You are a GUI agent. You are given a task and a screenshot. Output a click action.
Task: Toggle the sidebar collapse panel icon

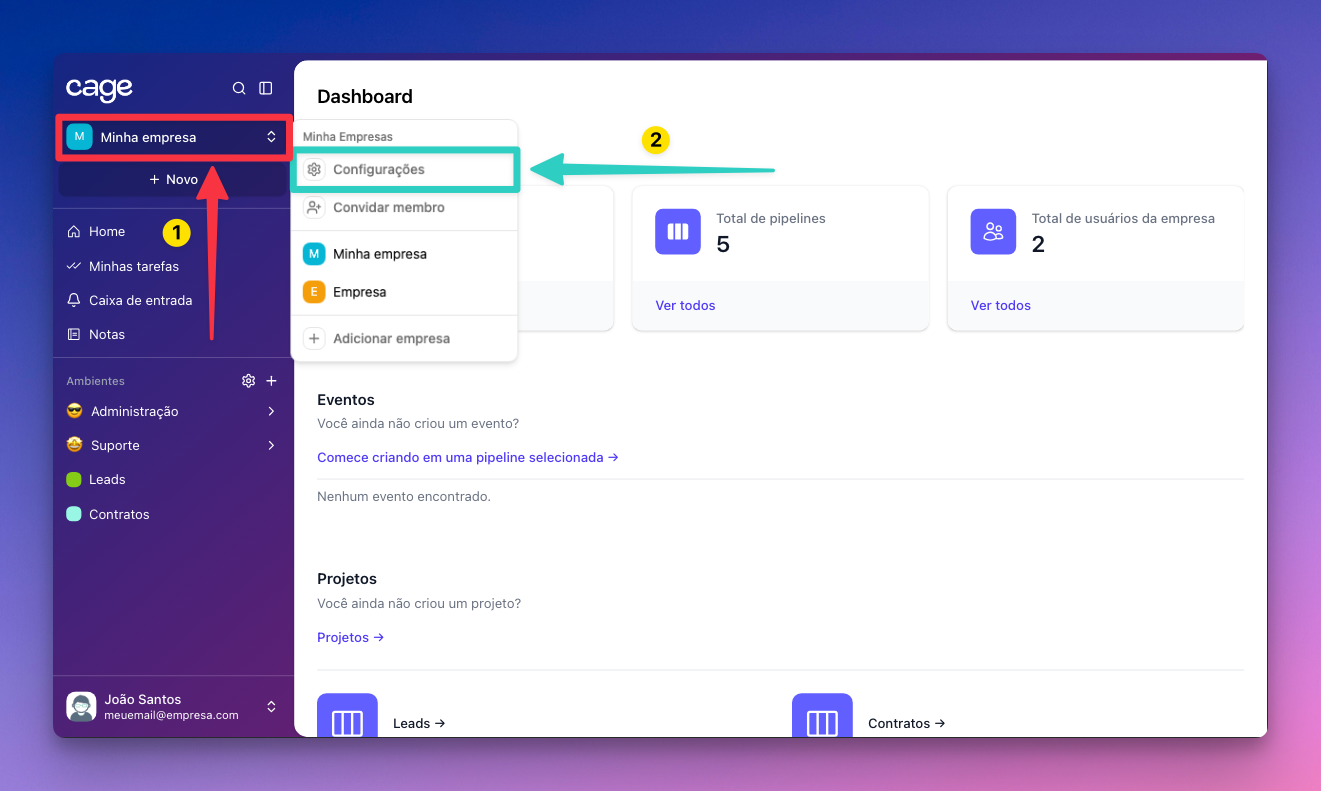pos(266,88)
